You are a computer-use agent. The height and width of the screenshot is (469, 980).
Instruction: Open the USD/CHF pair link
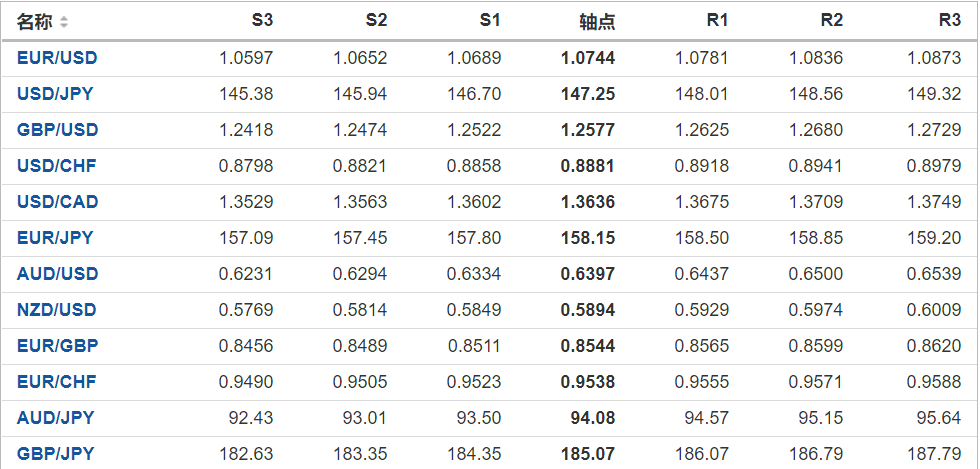pyautogui.click(x=57, y=166)
